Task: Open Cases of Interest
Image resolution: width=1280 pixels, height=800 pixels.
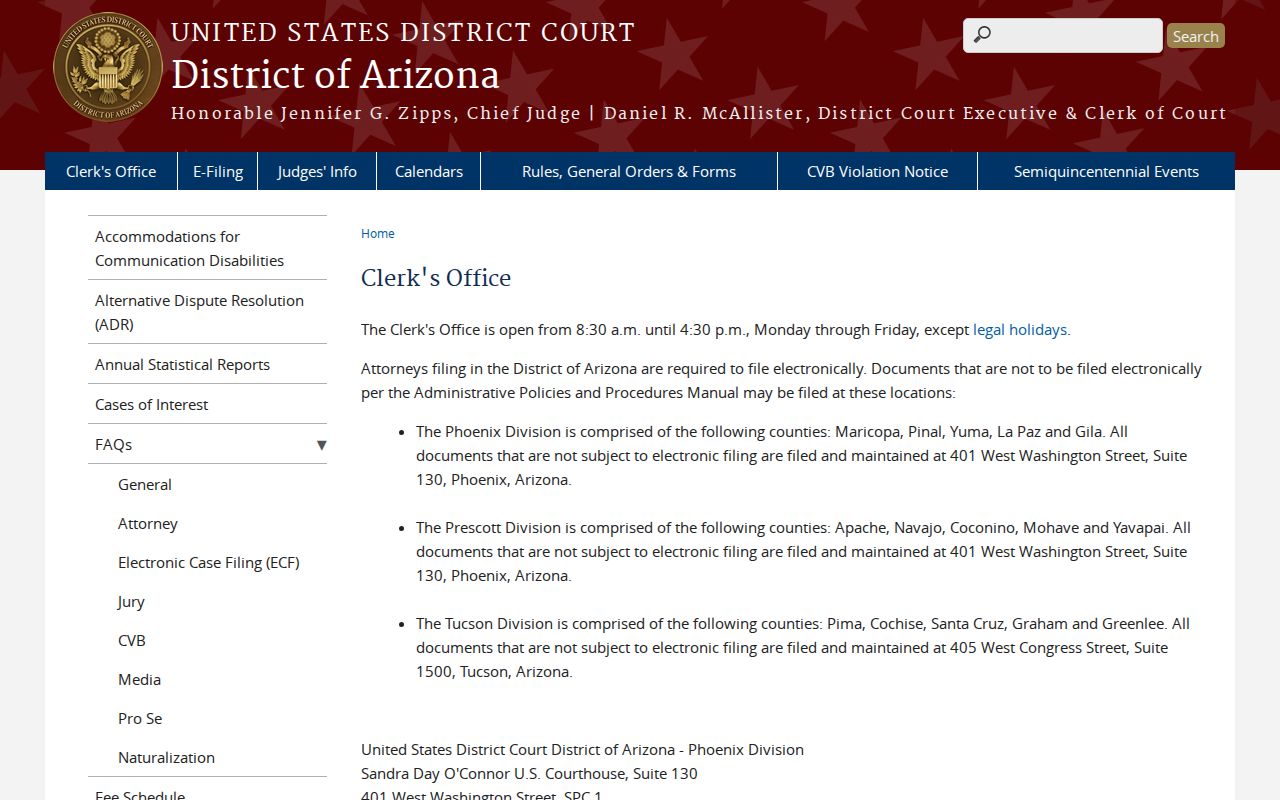Action: pos(207,404)
